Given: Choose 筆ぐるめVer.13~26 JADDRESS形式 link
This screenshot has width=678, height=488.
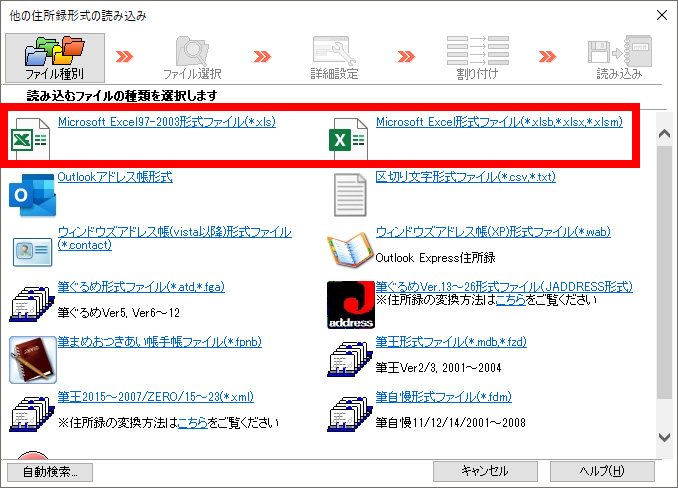Looking at the screenshot, I should click(x=504, y=287).
